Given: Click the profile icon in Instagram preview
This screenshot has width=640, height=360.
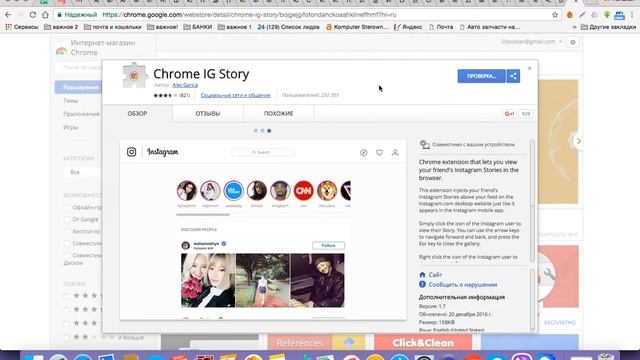Looking at the screenshot, I should click(395, 153).
